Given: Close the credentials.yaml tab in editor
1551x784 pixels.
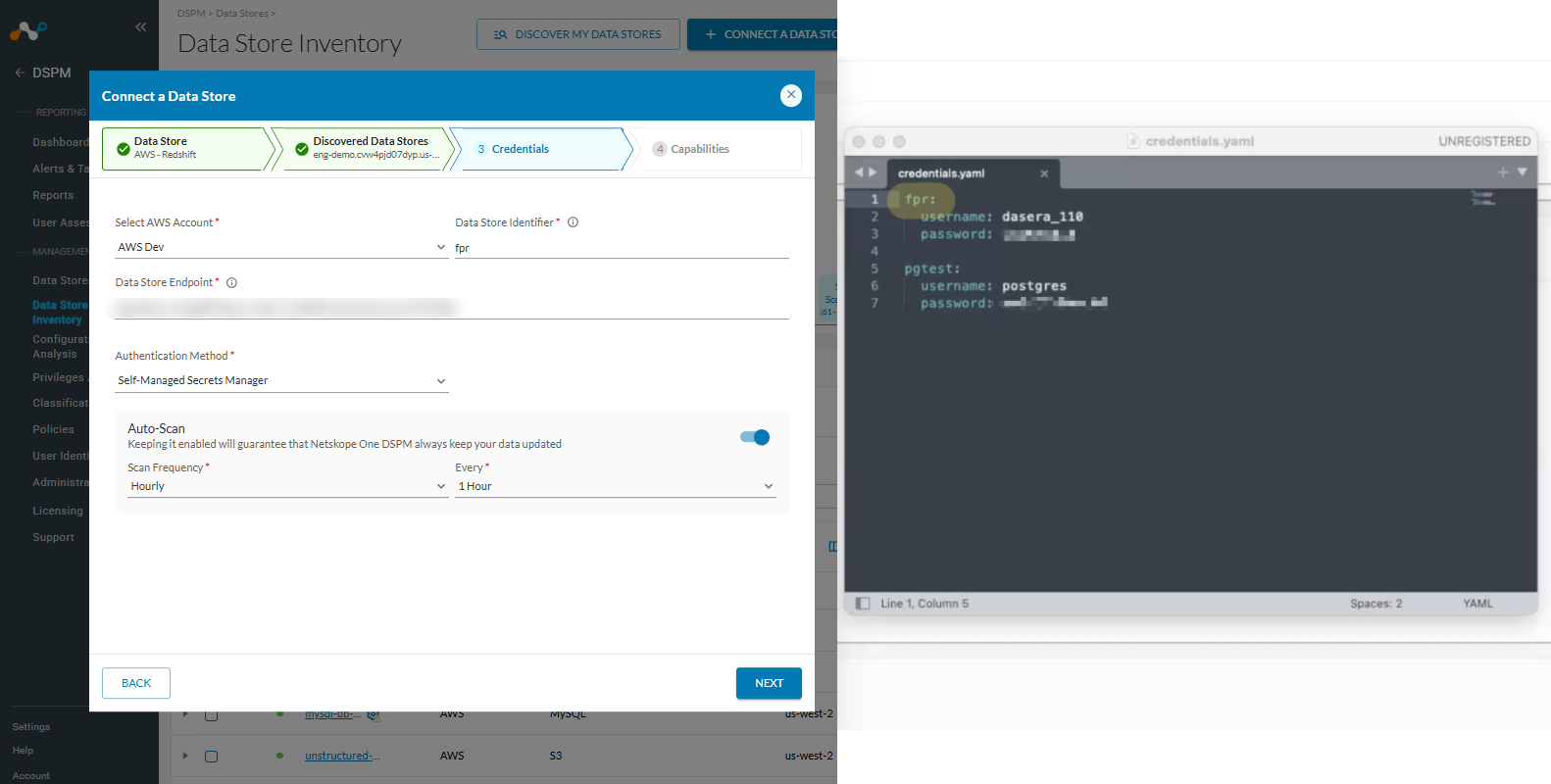Looking at the screenshot, I should point(1044,173).
